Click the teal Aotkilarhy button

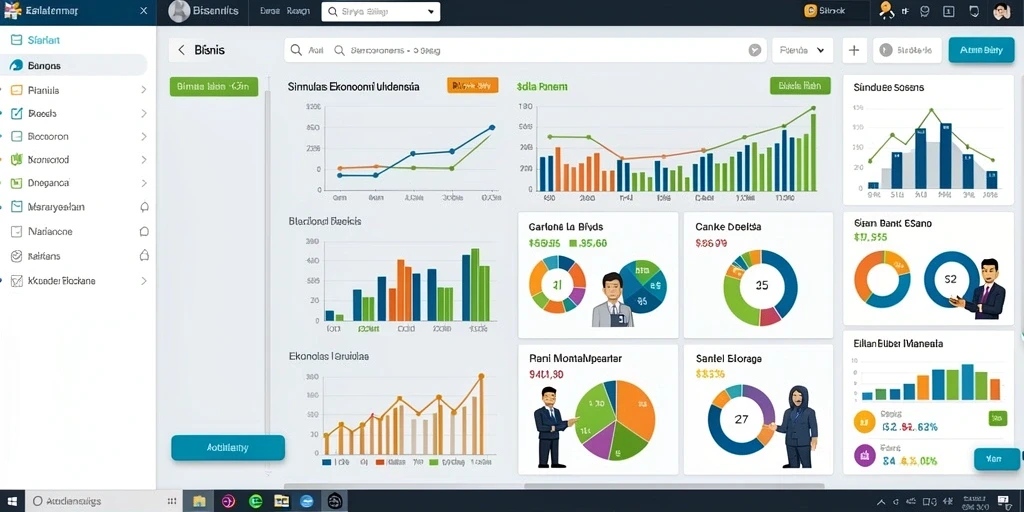[x=228, y=448]
